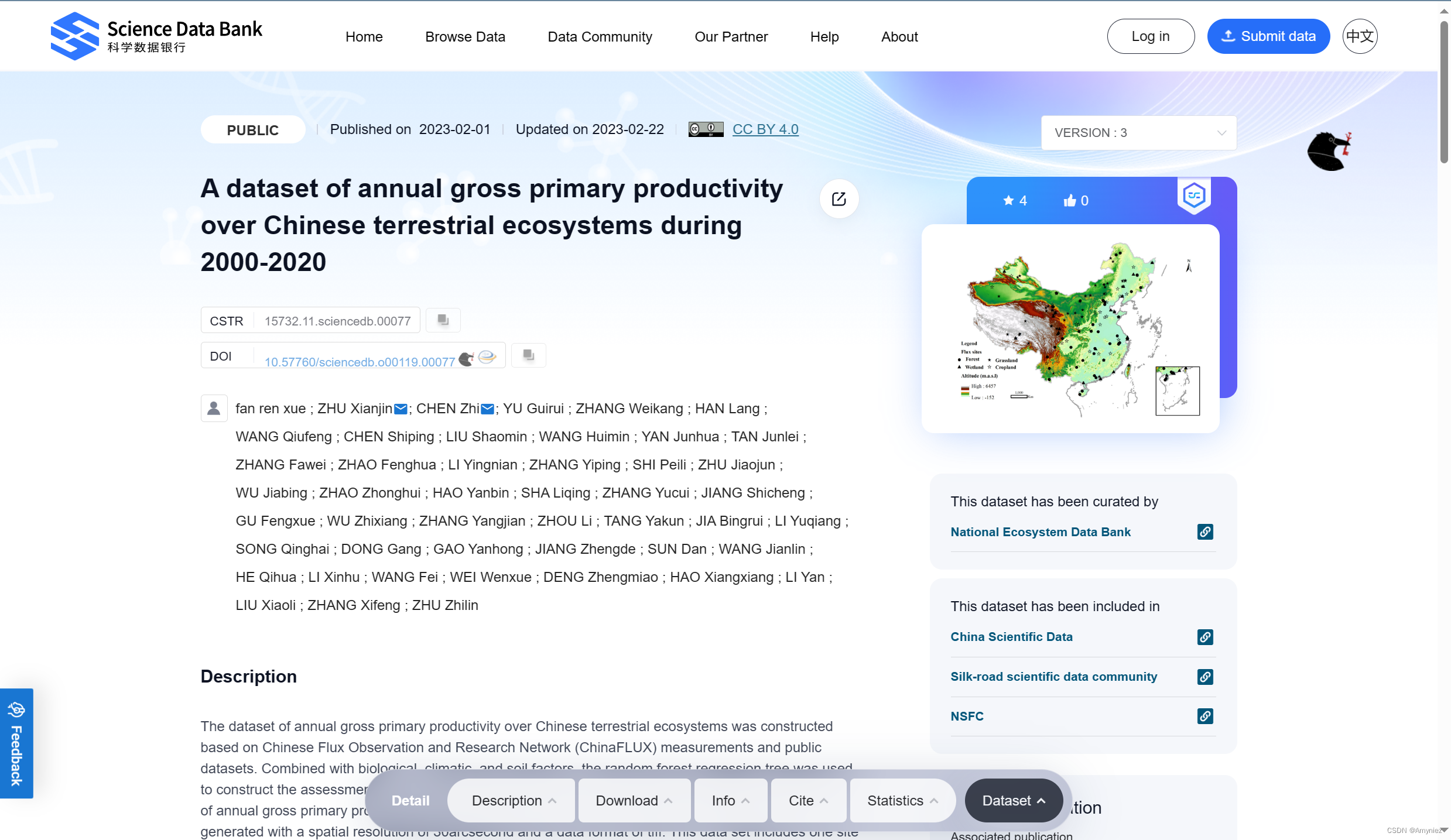Expand the Download section pill

pyautogui.click(x=634, y=800)
